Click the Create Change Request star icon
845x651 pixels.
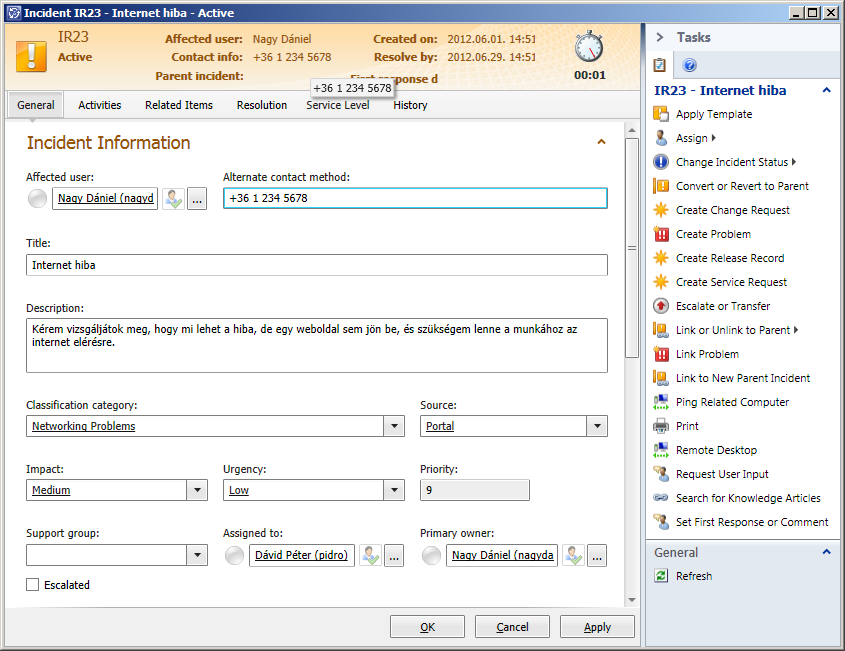661,210
